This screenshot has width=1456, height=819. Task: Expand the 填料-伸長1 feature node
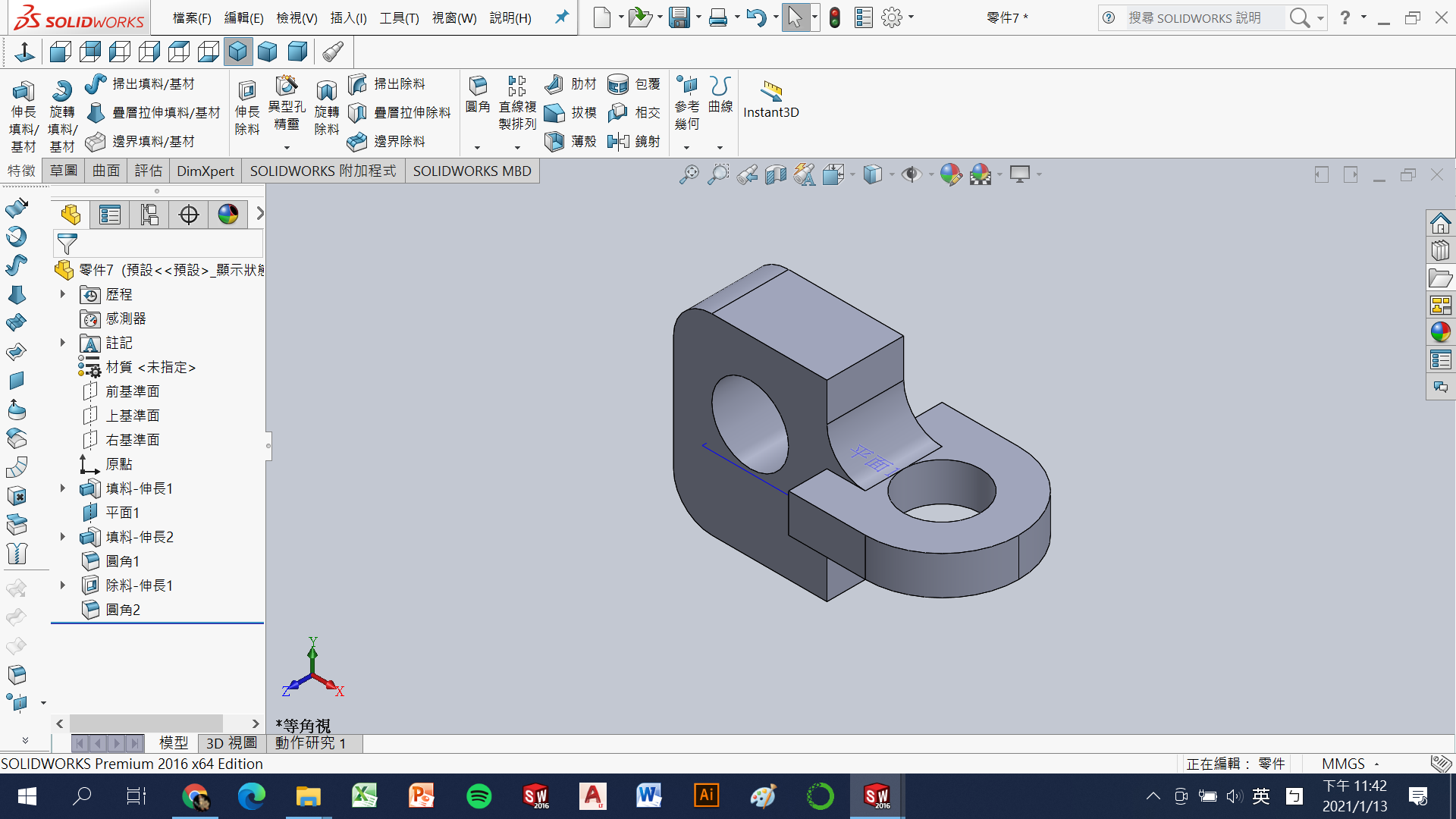[x=63, y=488]
